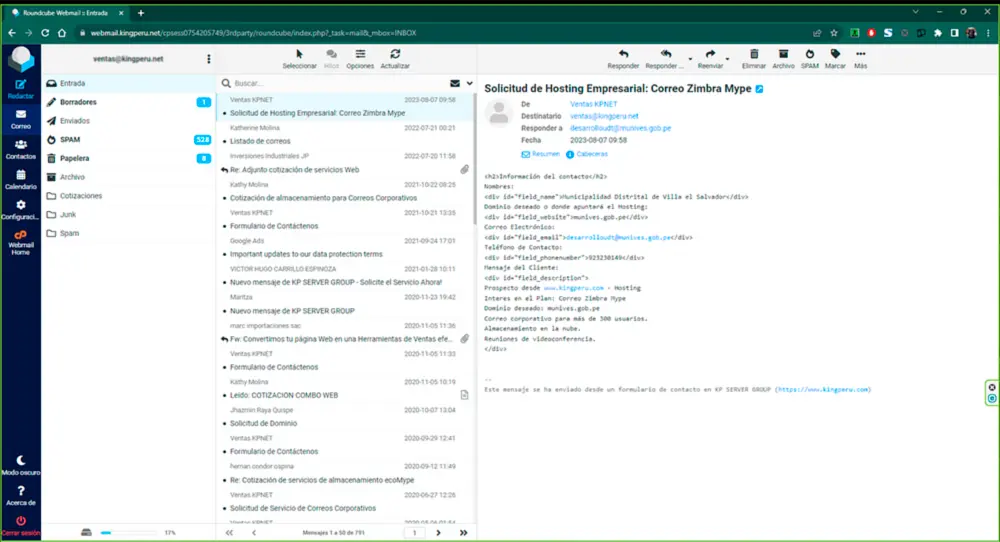Go to next page of messages

click(x=438, y=532)
